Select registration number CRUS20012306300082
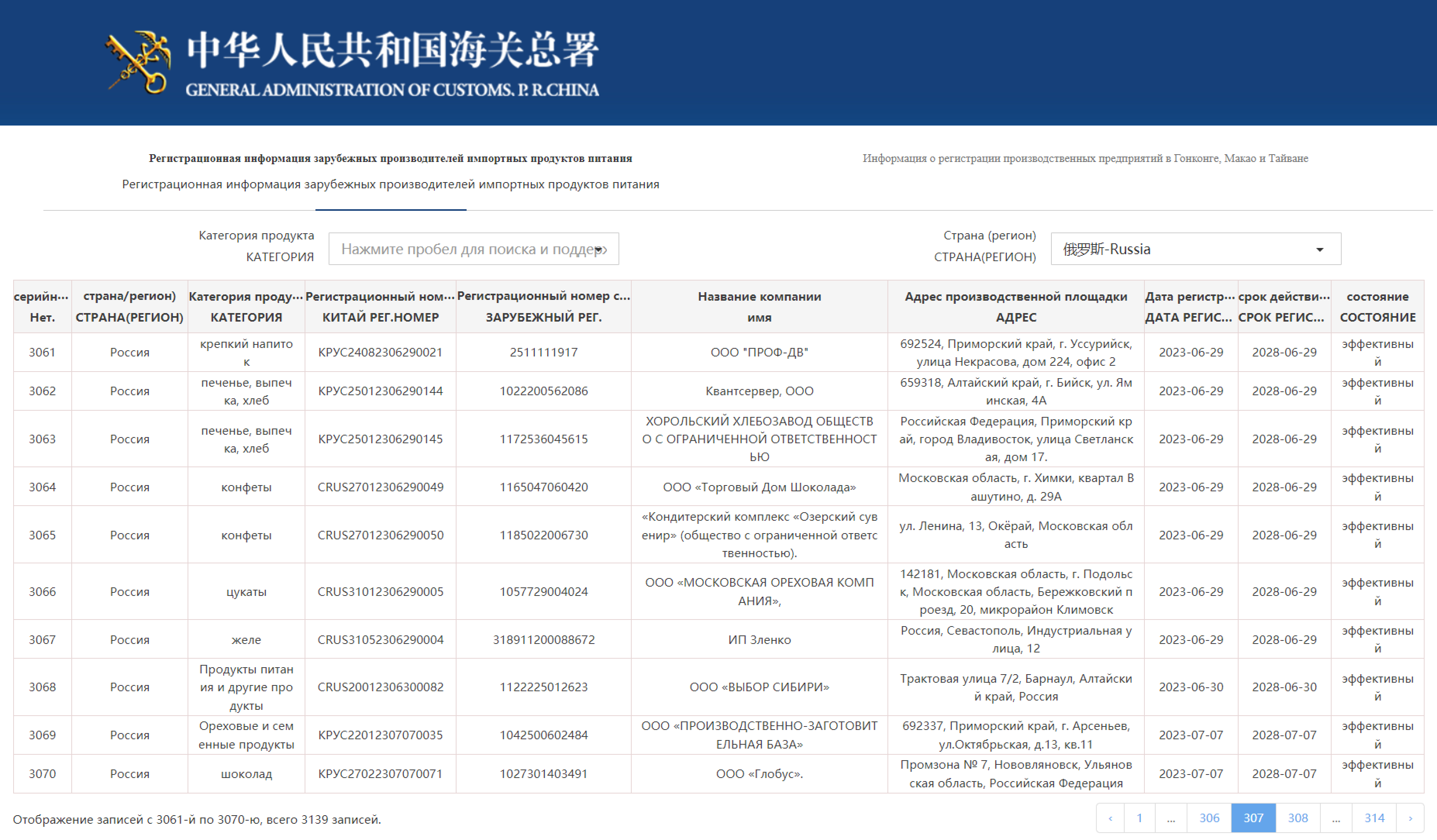 380,687
